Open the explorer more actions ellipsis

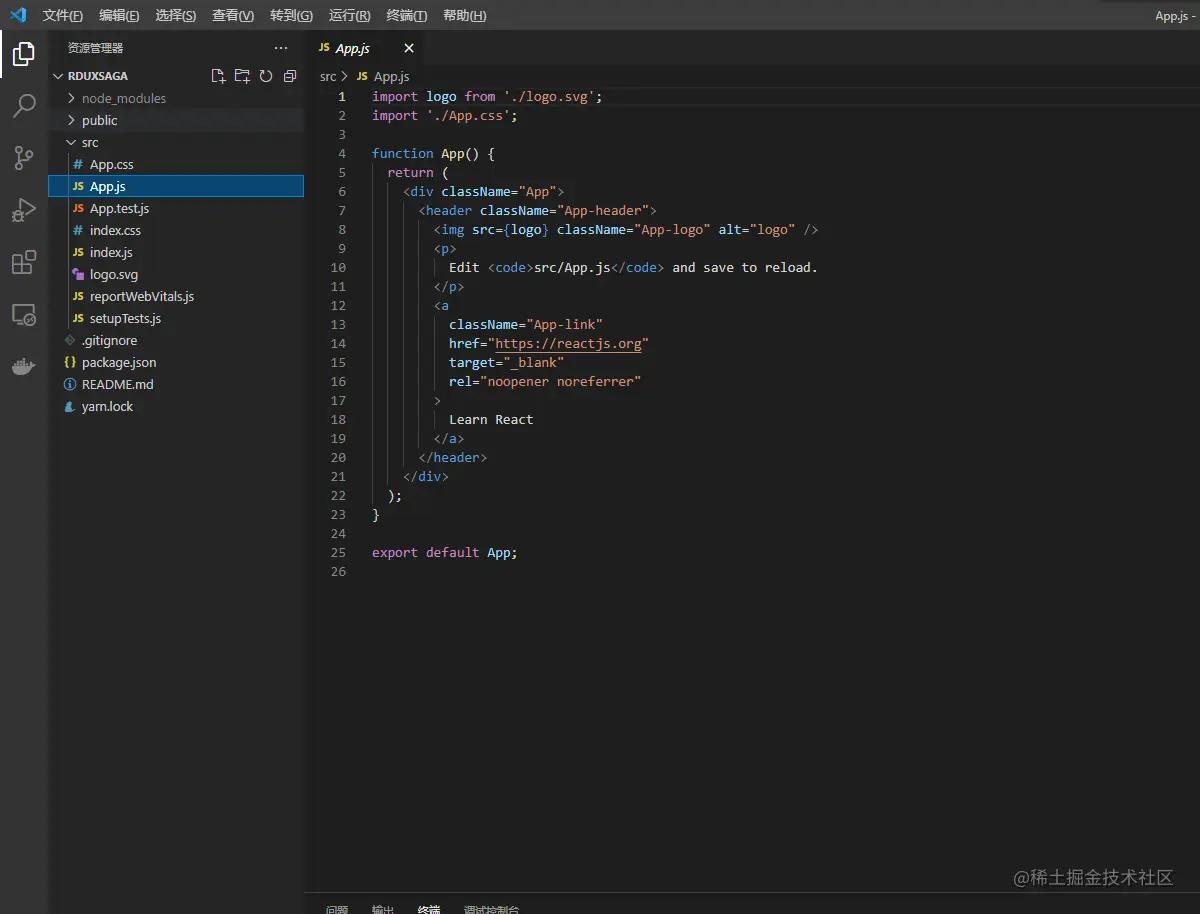[x=281, y=47]
